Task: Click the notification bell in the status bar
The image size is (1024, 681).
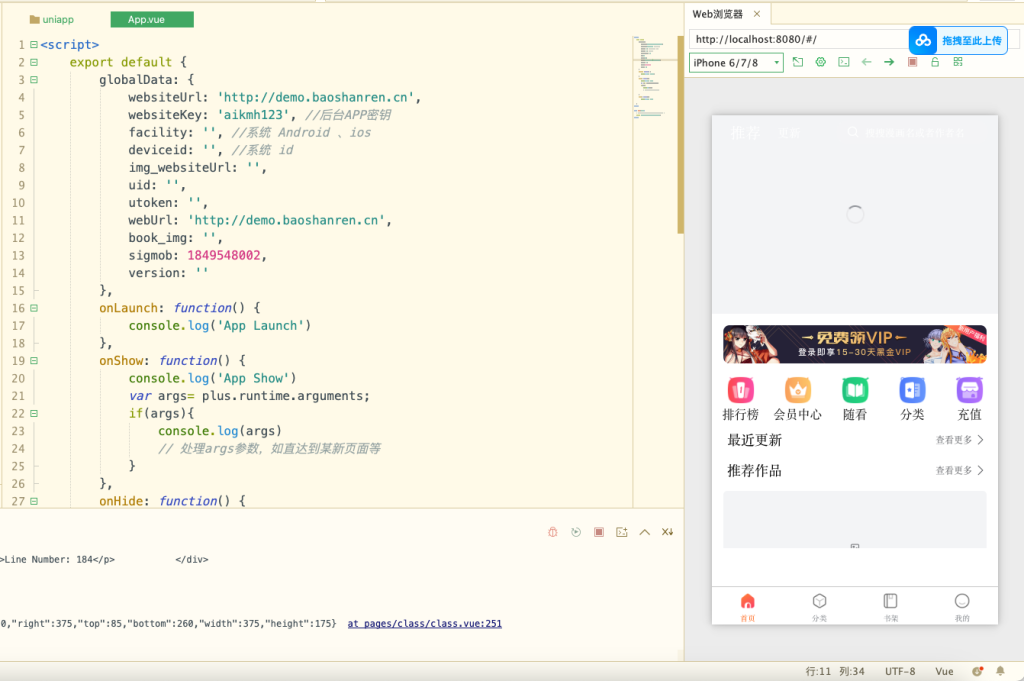Action: 1000,671
